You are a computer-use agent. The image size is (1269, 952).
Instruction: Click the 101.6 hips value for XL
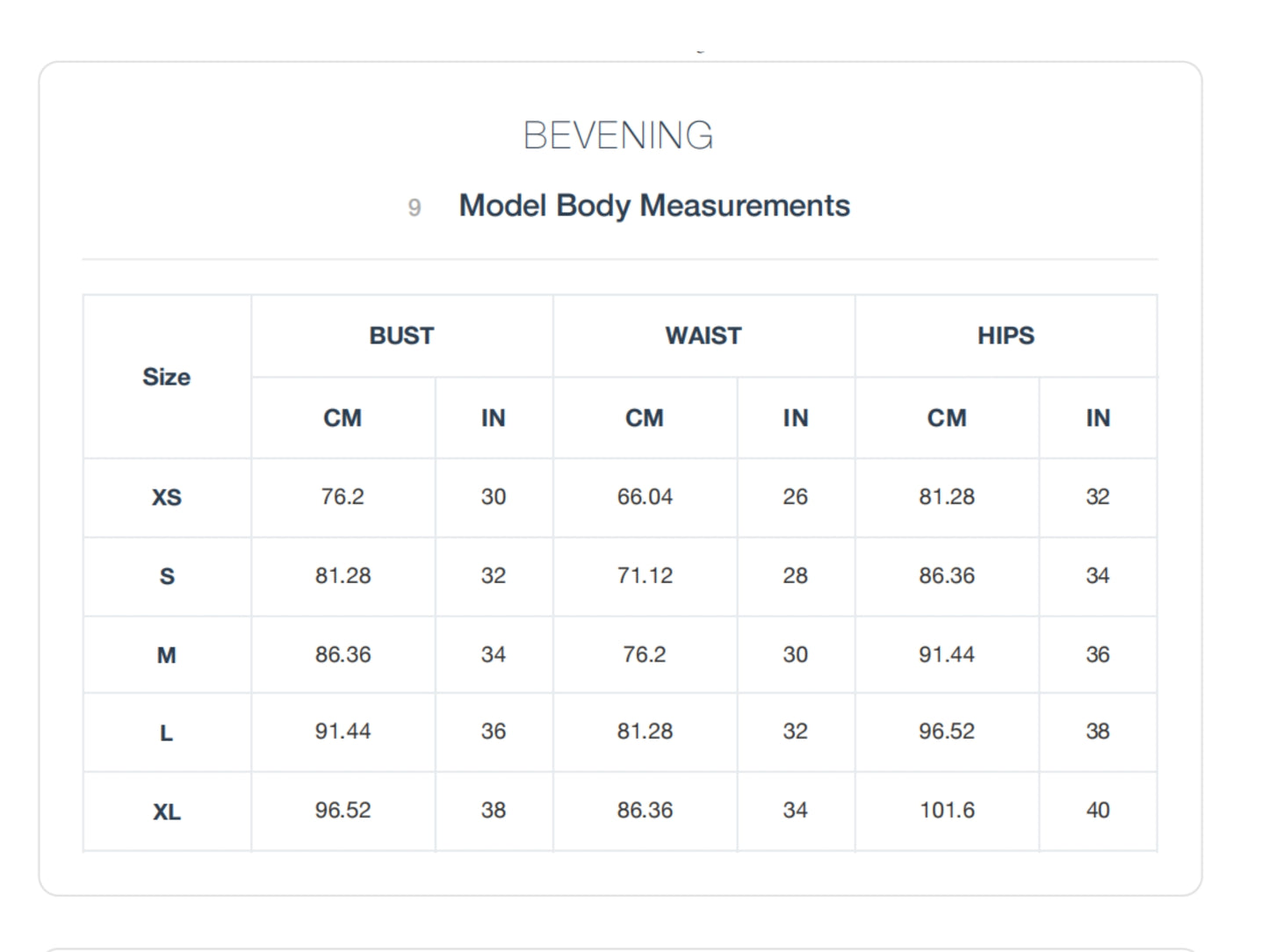pyautogui.click(x=947, y=811)
